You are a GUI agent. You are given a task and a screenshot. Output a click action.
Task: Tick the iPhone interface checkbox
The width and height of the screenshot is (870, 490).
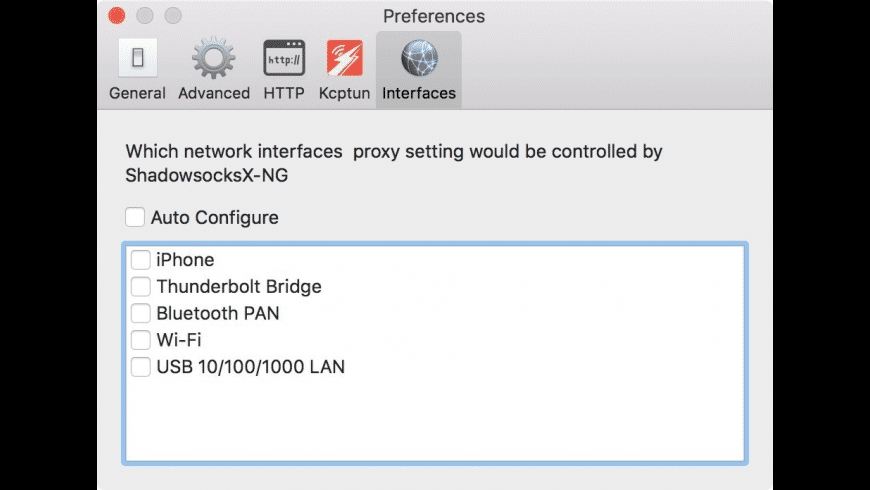pyautogui.click(x=141, y=260)
